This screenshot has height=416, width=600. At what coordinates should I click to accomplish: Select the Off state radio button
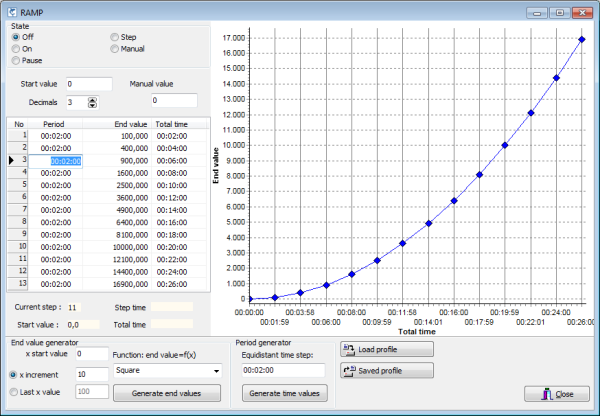(x=15, y=37)
